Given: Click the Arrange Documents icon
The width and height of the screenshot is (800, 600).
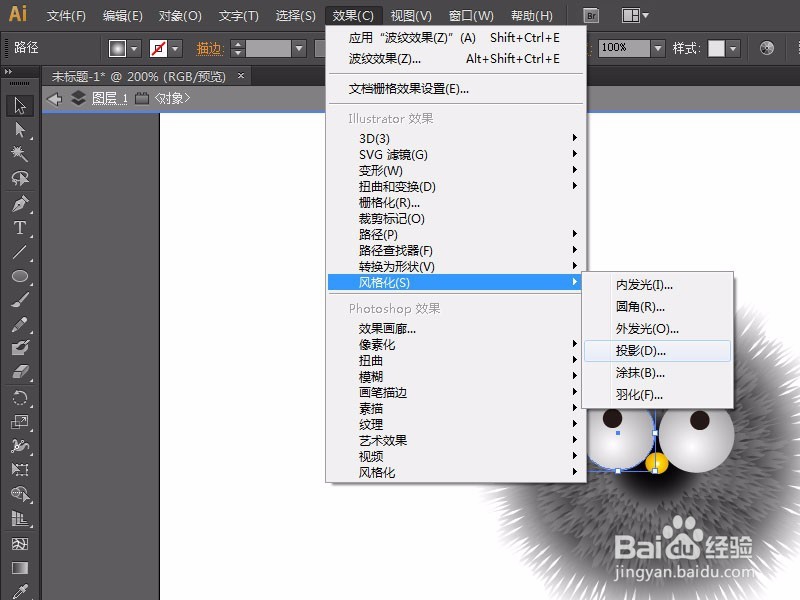Looking at the screenshot, I should [635, 16].
